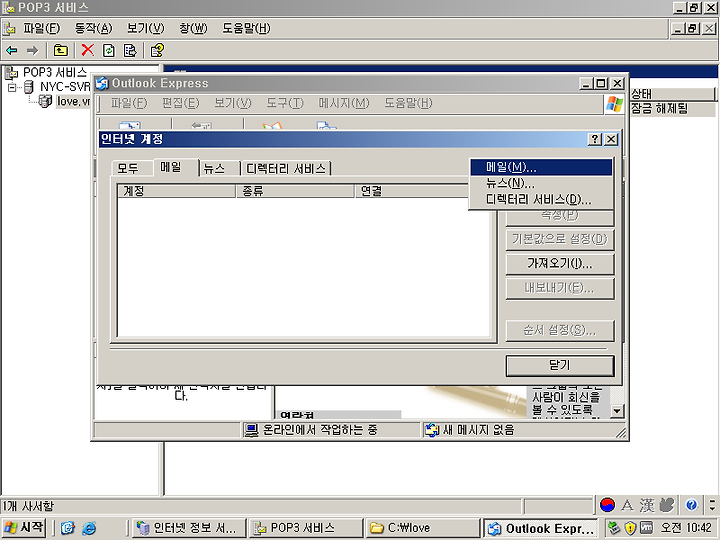Click the language bar help icon

(x=692, y=505)
